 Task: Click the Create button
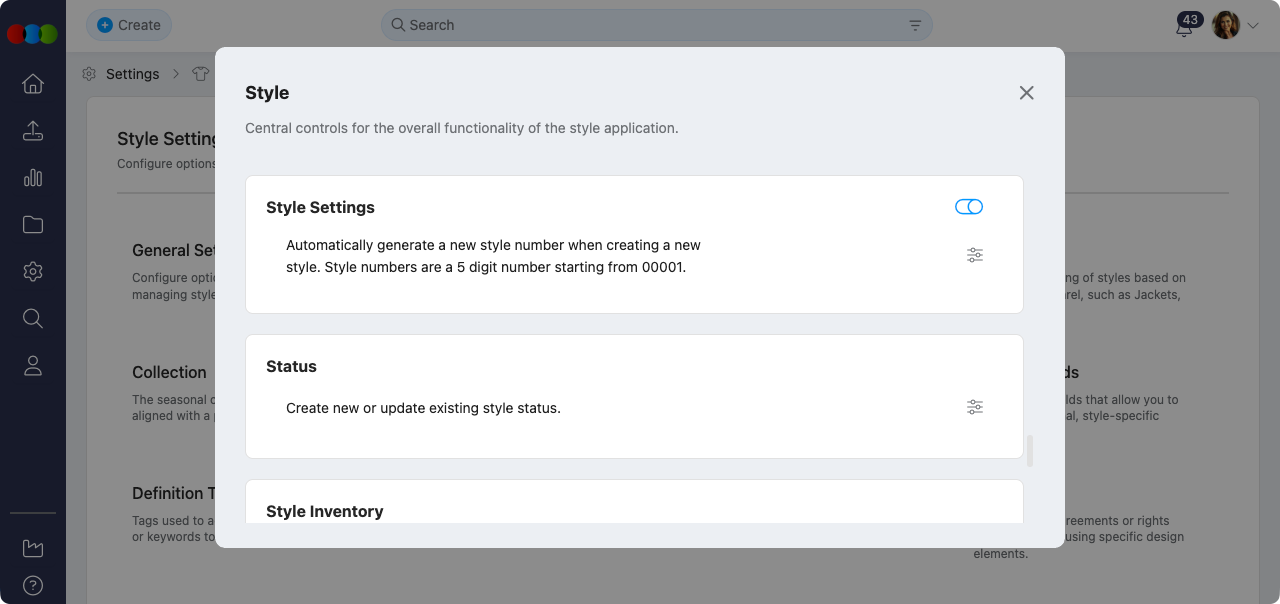129,25
